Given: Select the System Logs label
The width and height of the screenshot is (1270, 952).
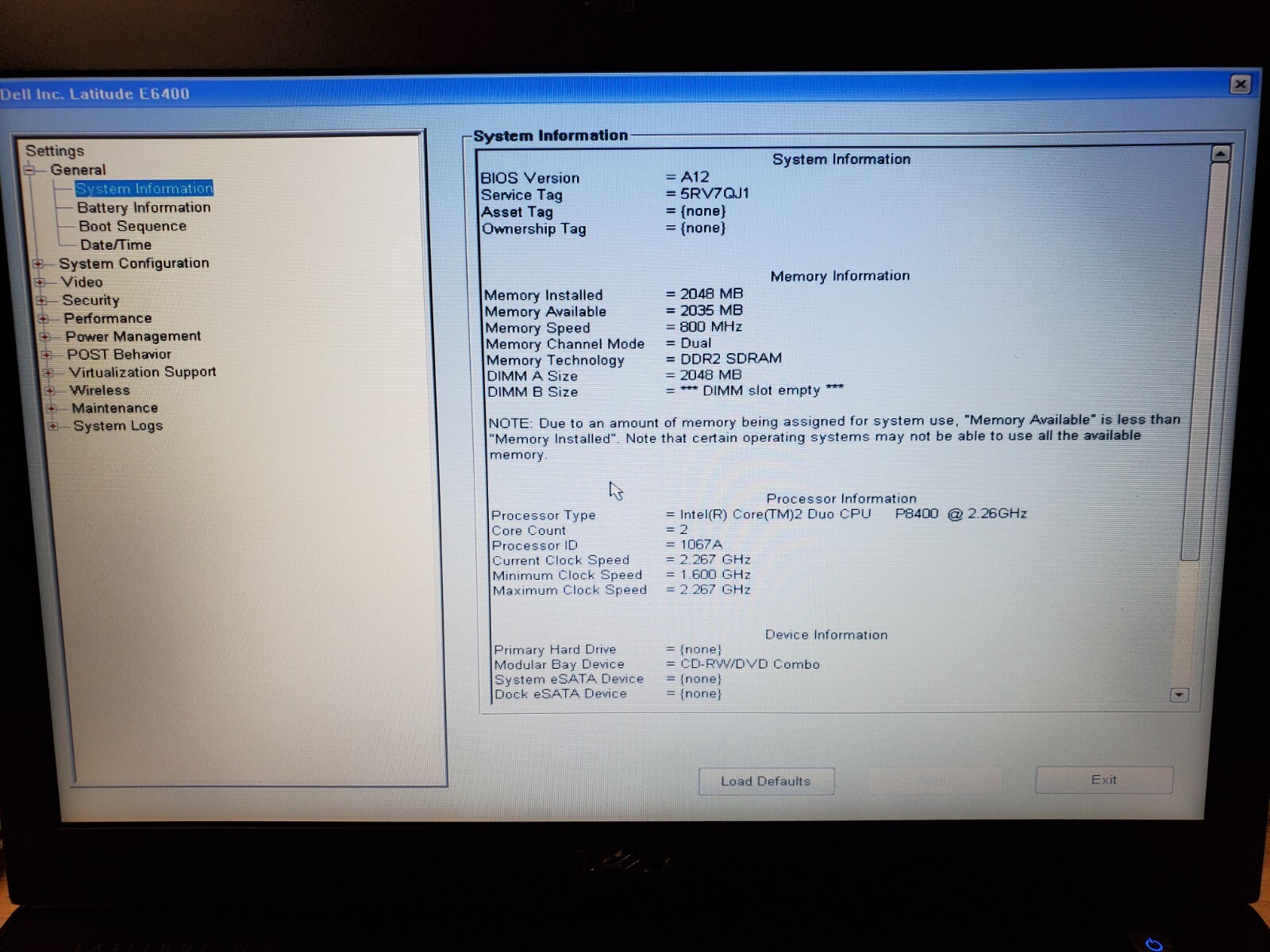Looking at the screenshot, I should 118,426.
